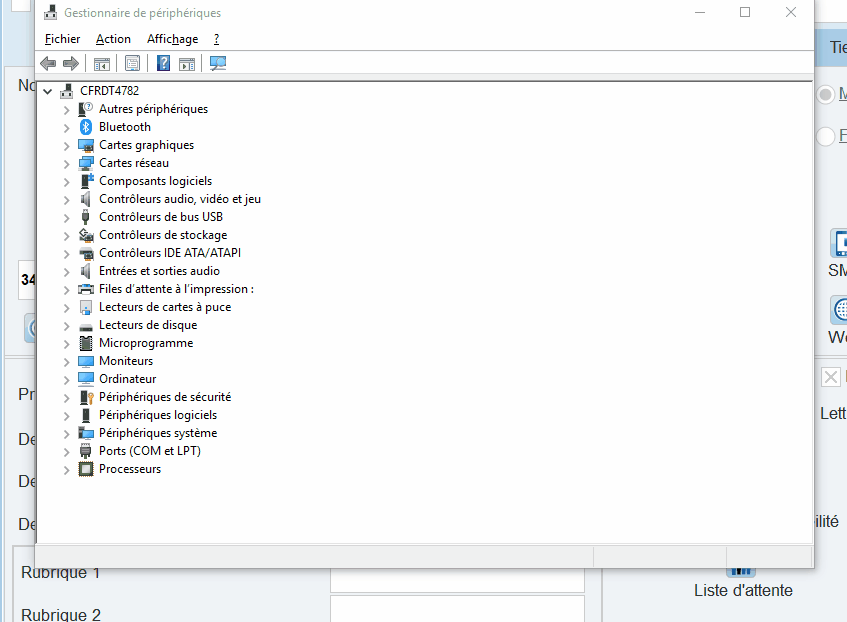847x622 pixels.
Task: Minimize the Gestionnaire de périphériques window
Action: click(700, 12)
